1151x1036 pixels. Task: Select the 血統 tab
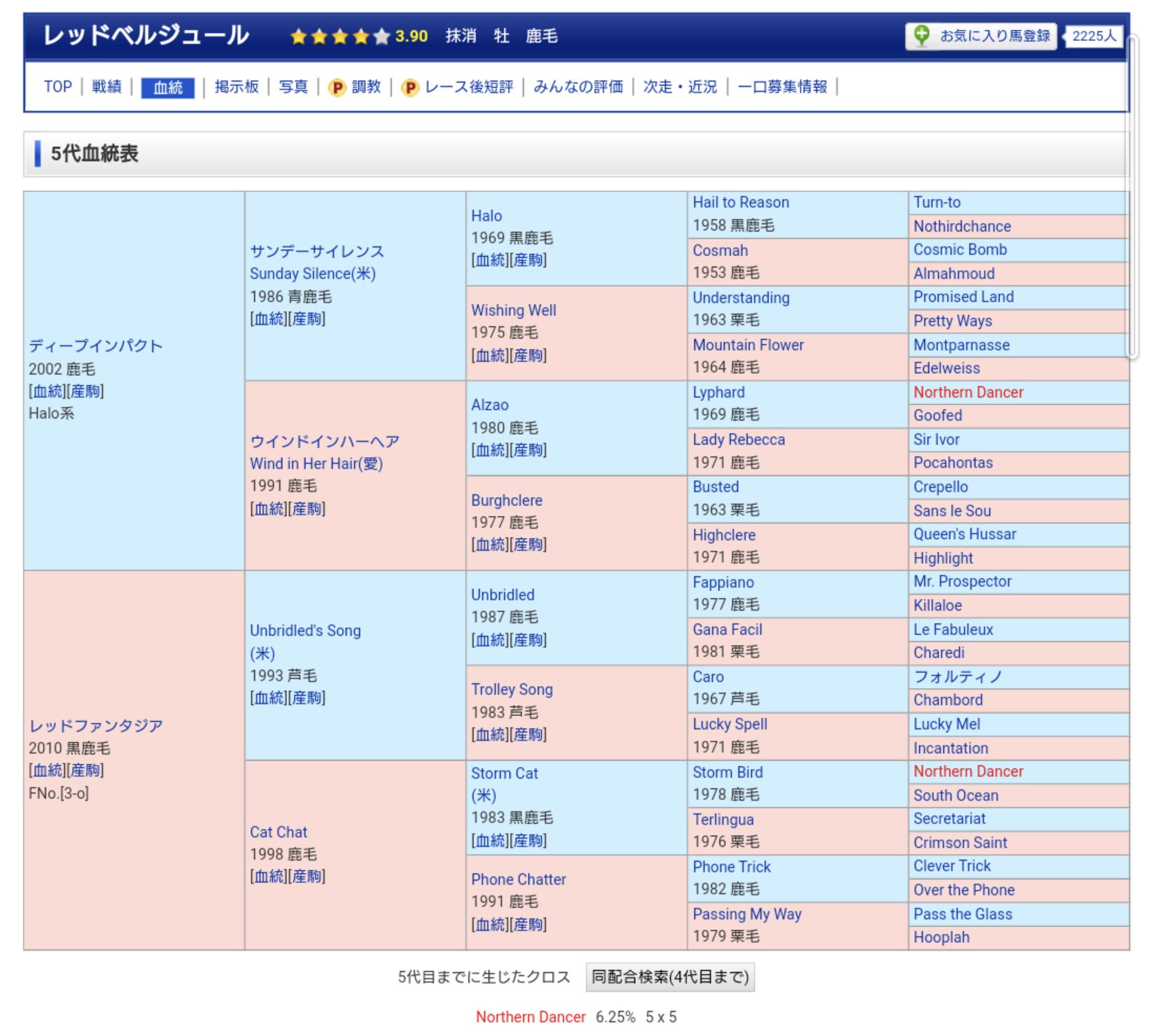[167, 87]
